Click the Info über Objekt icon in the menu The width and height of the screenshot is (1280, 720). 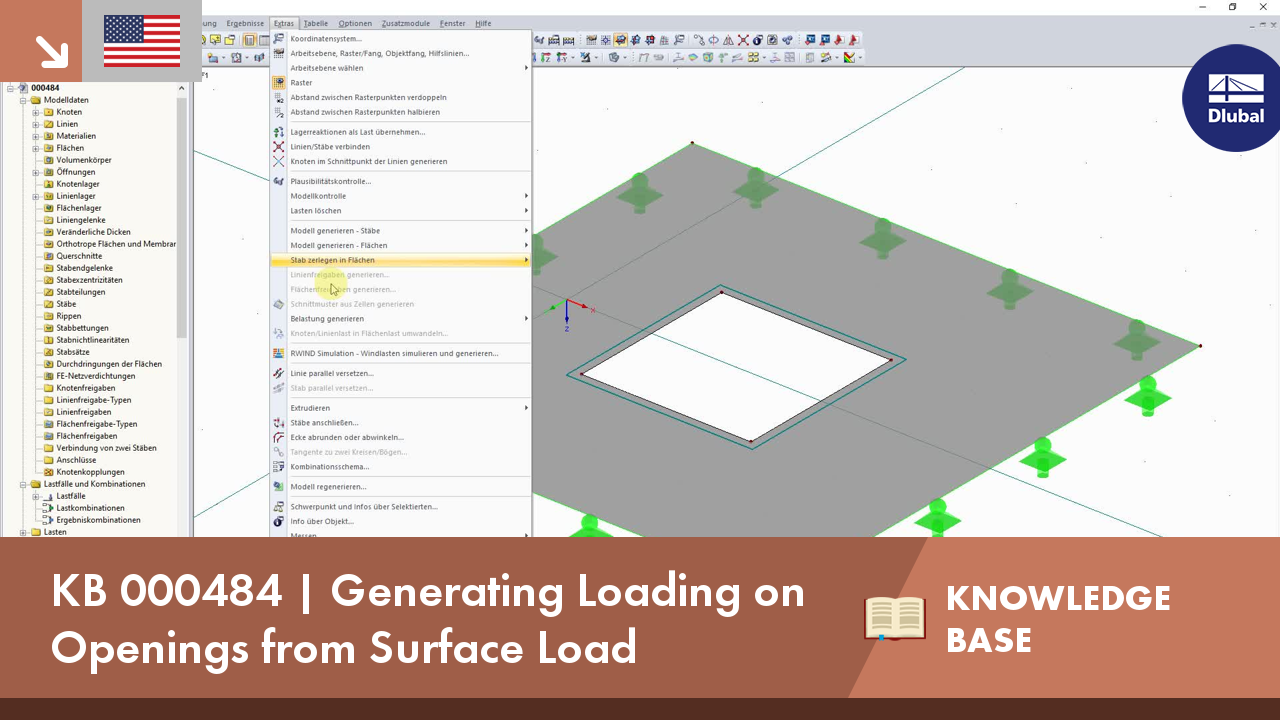[x=278, y=521]
